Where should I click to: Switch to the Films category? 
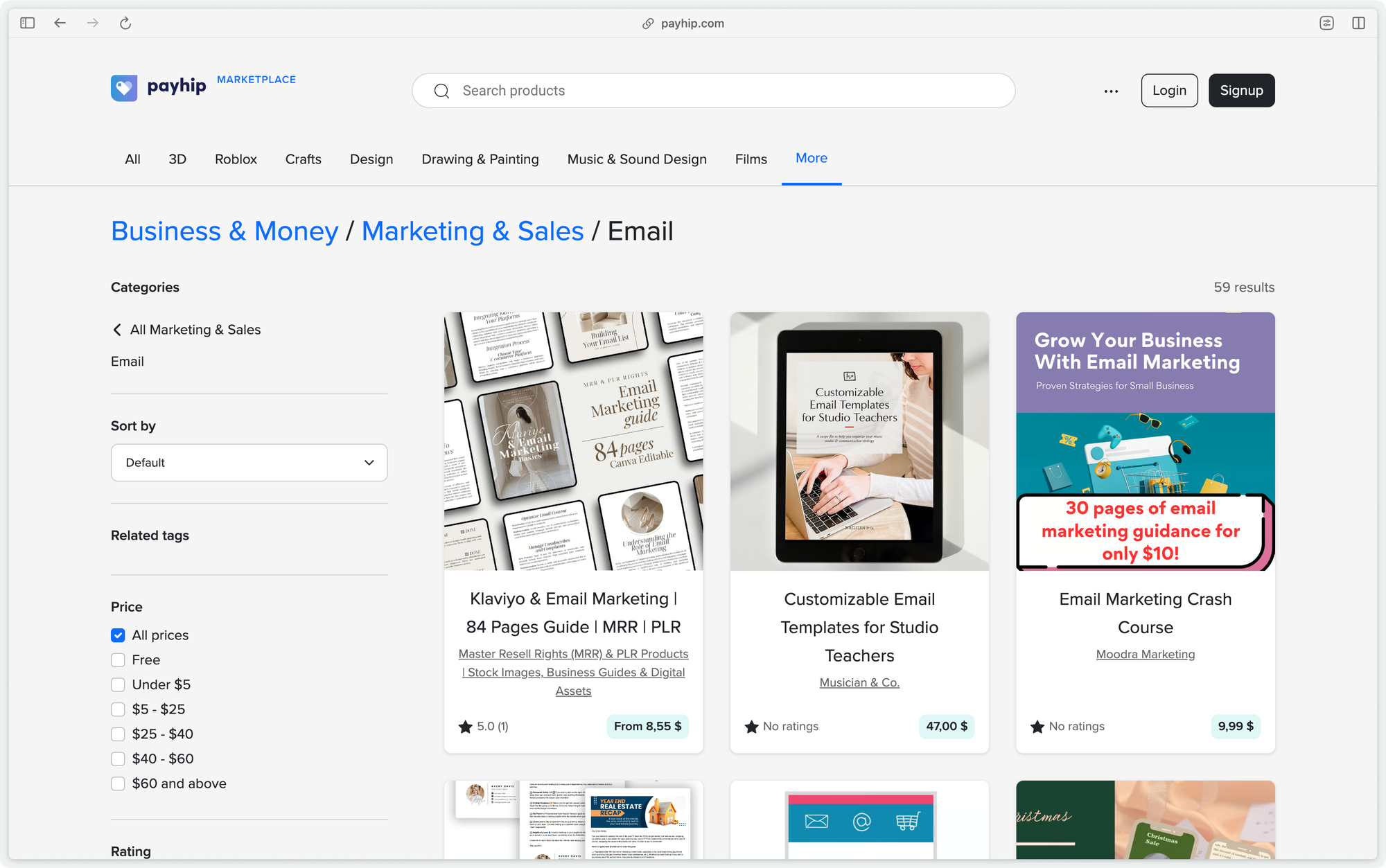click(x=751, y=159)
